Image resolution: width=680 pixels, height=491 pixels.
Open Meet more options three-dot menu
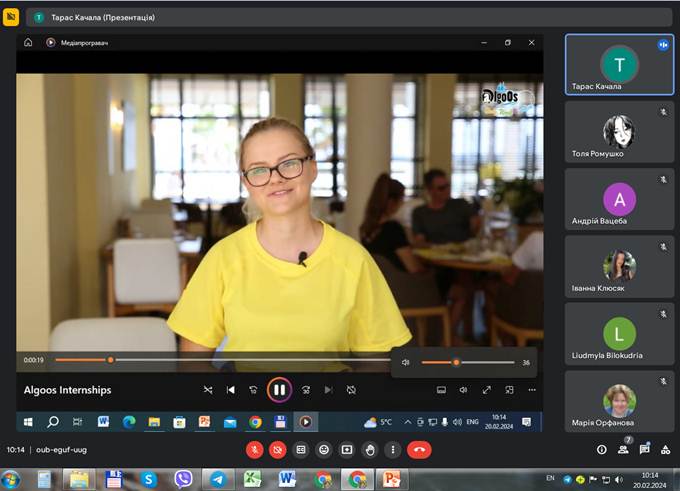[x=393, y=450]
